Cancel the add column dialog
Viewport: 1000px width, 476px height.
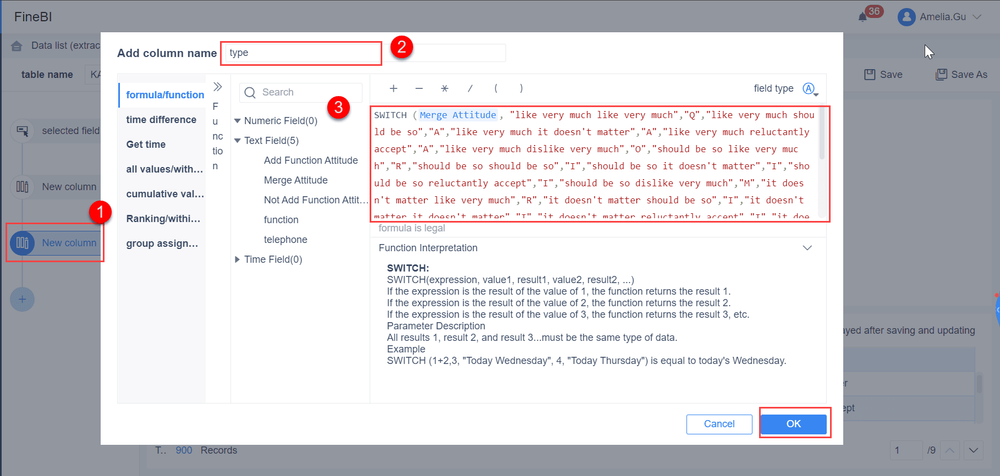pyautogui.click(x=719, y=424)
